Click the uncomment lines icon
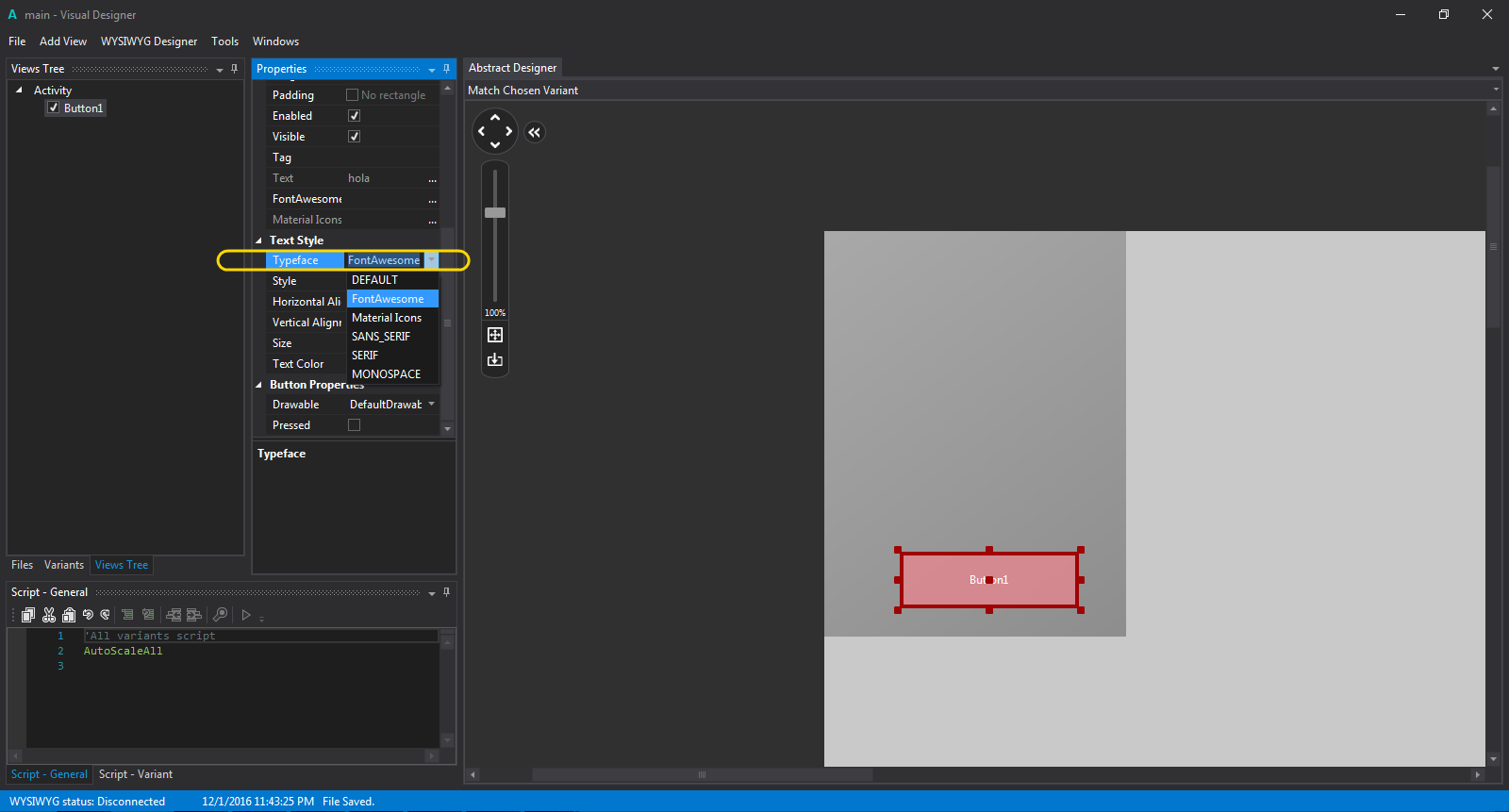The width and height of the screenshot is (1509, 812). (148, 615)
